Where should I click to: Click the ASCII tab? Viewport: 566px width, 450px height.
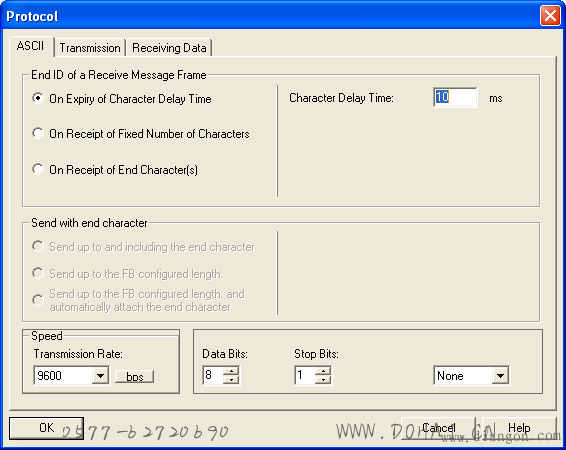coord(31,46)
